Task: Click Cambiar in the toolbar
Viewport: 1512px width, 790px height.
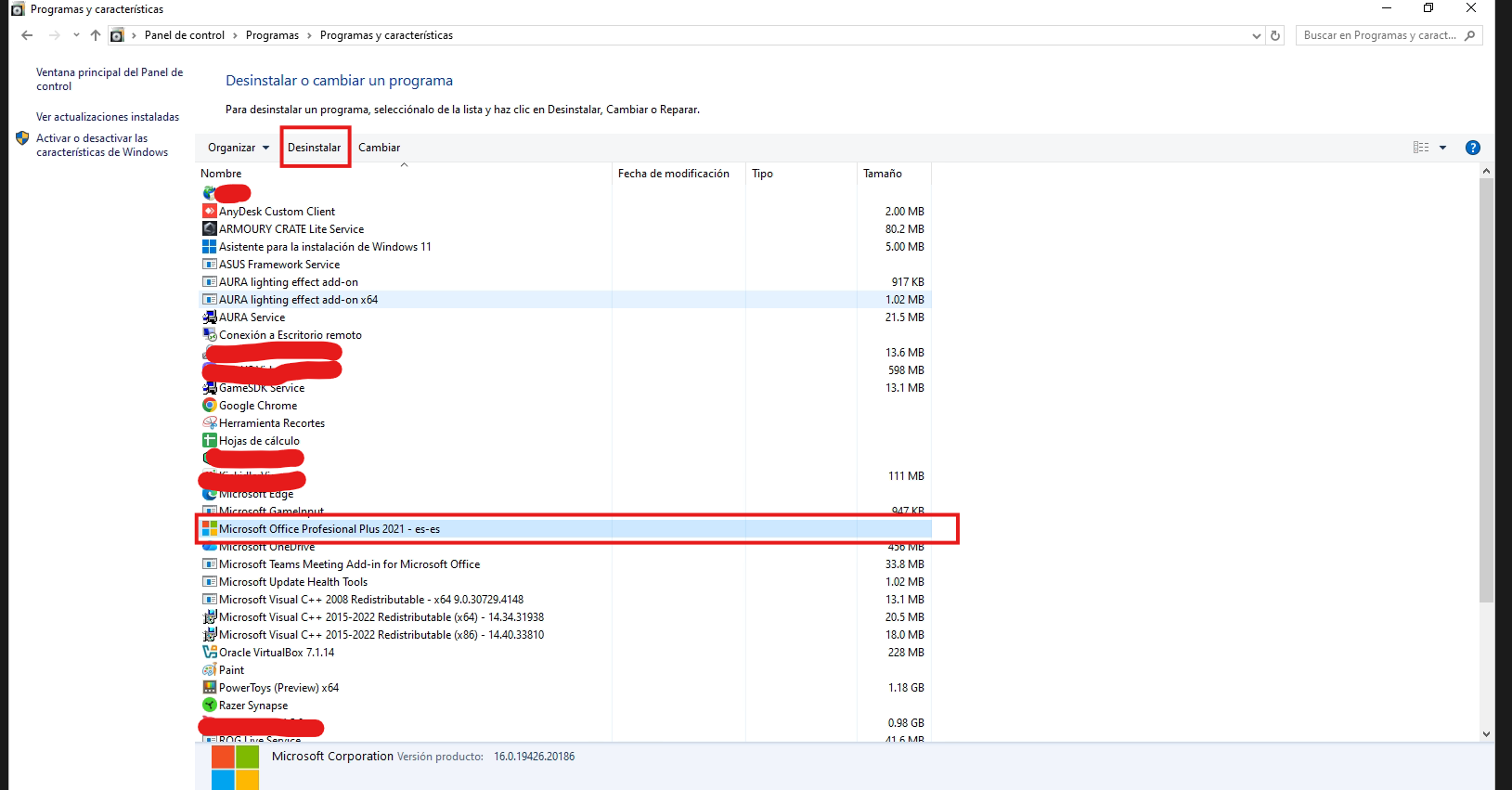Action: (x=379, y=148)
